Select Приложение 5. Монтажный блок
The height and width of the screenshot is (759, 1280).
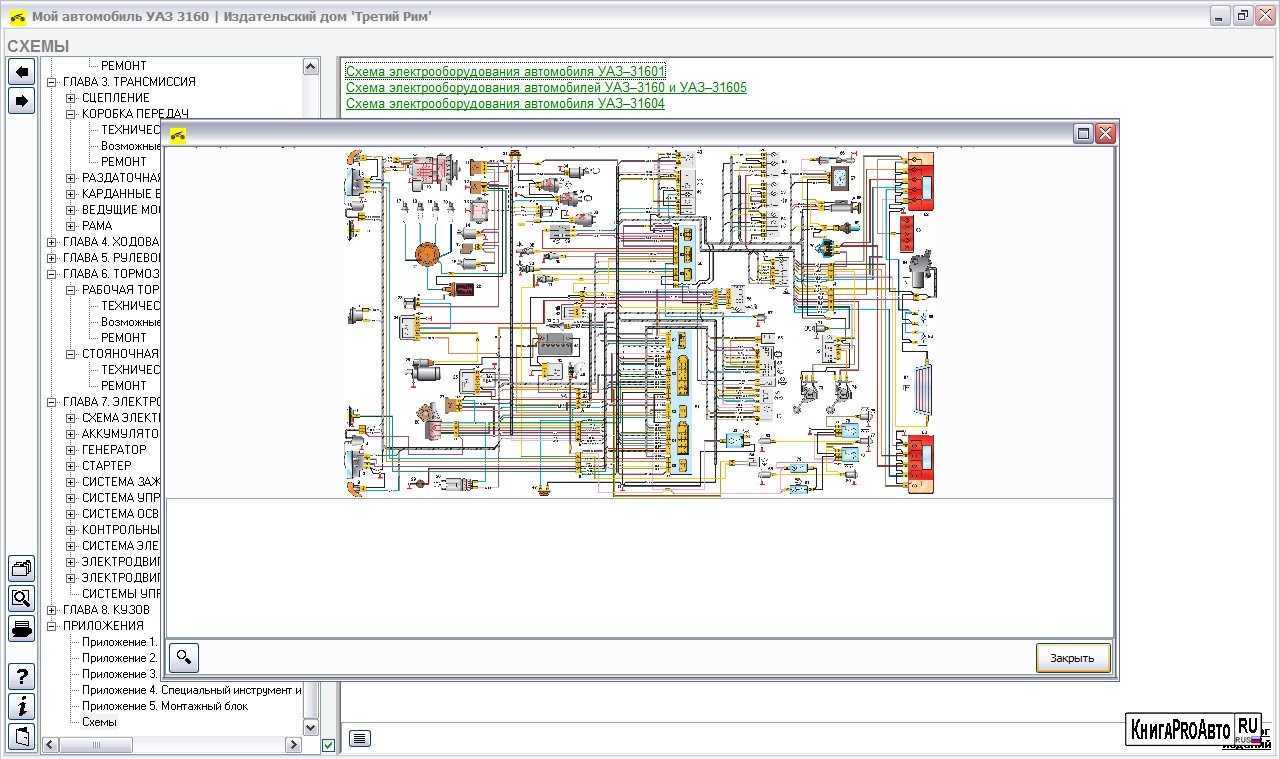(165, 706)
